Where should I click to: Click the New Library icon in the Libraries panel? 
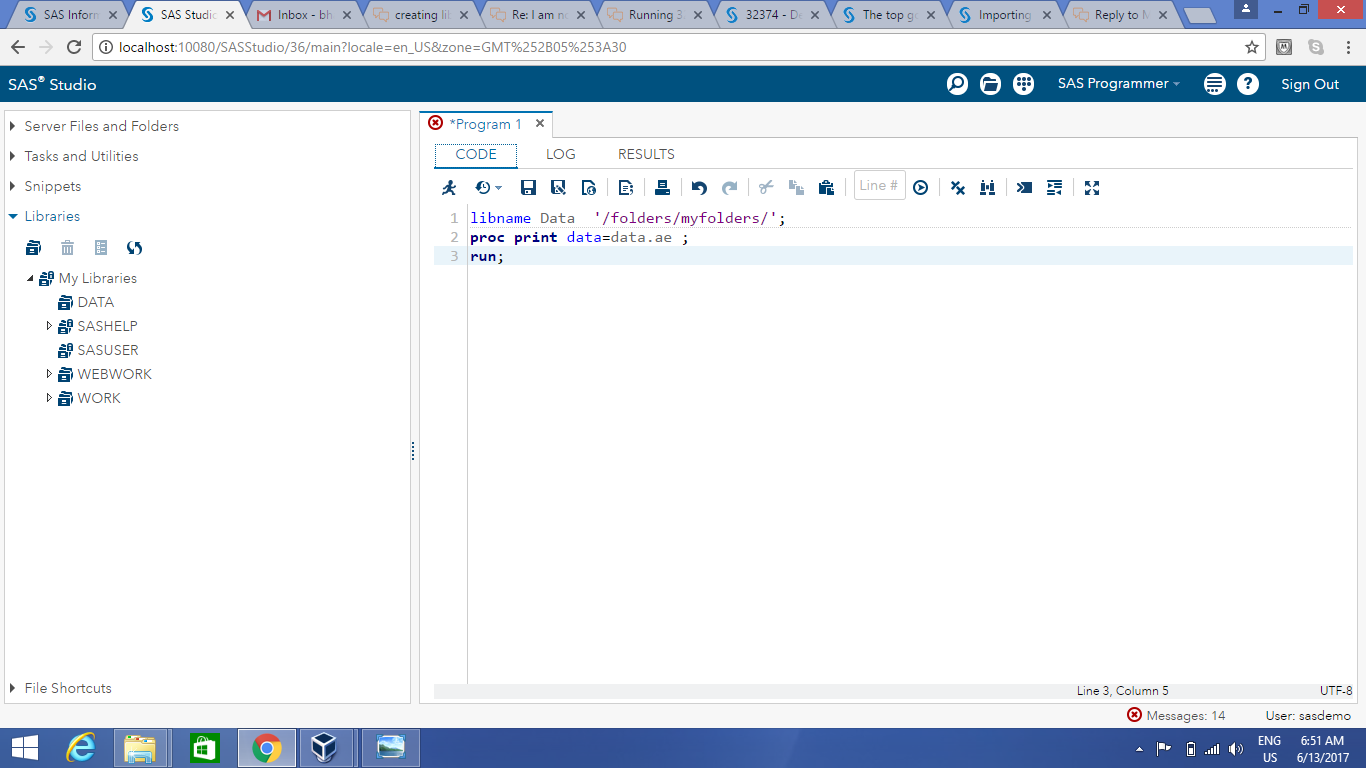point(34,248)
